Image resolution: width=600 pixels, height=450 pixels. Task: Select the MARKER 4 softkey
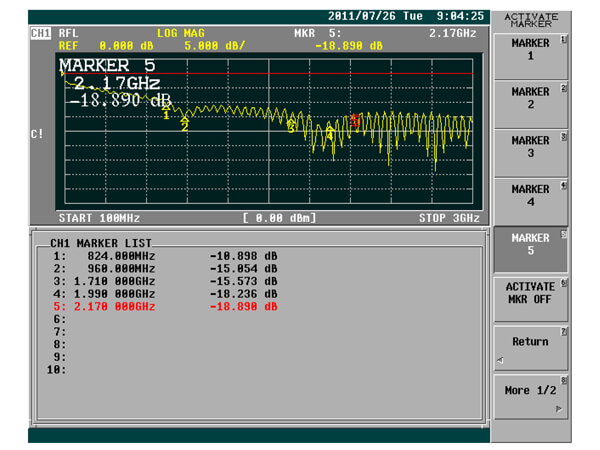530,202
